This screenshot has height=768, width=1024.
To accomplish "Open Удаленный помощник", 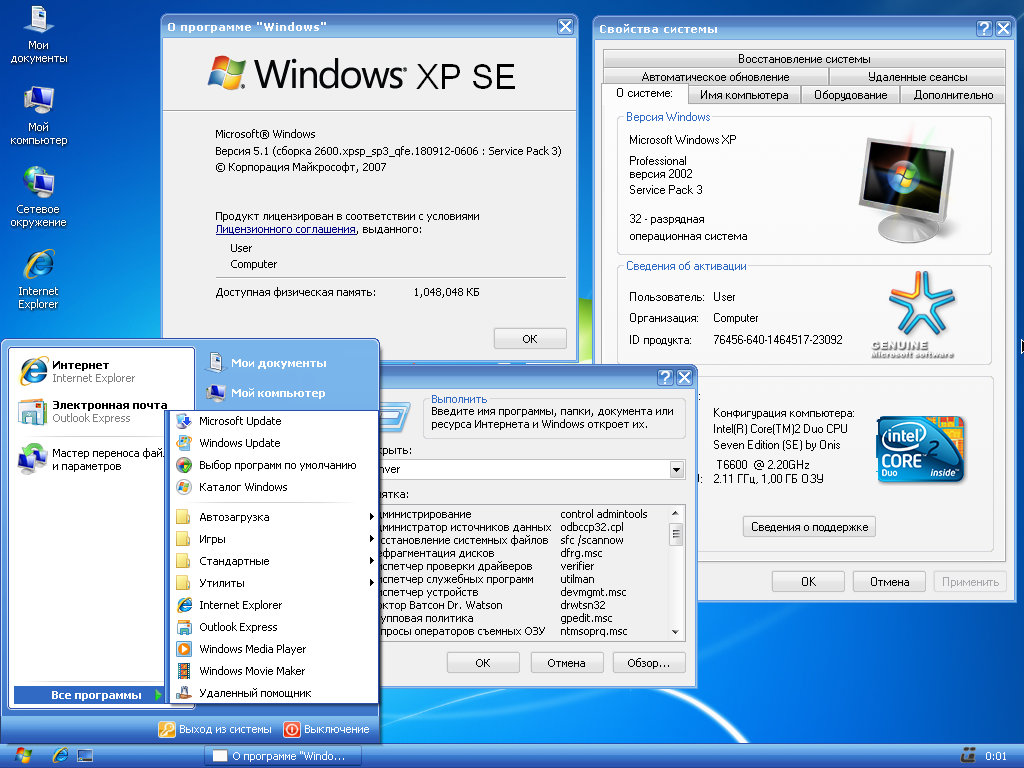I will click(274, 693).
